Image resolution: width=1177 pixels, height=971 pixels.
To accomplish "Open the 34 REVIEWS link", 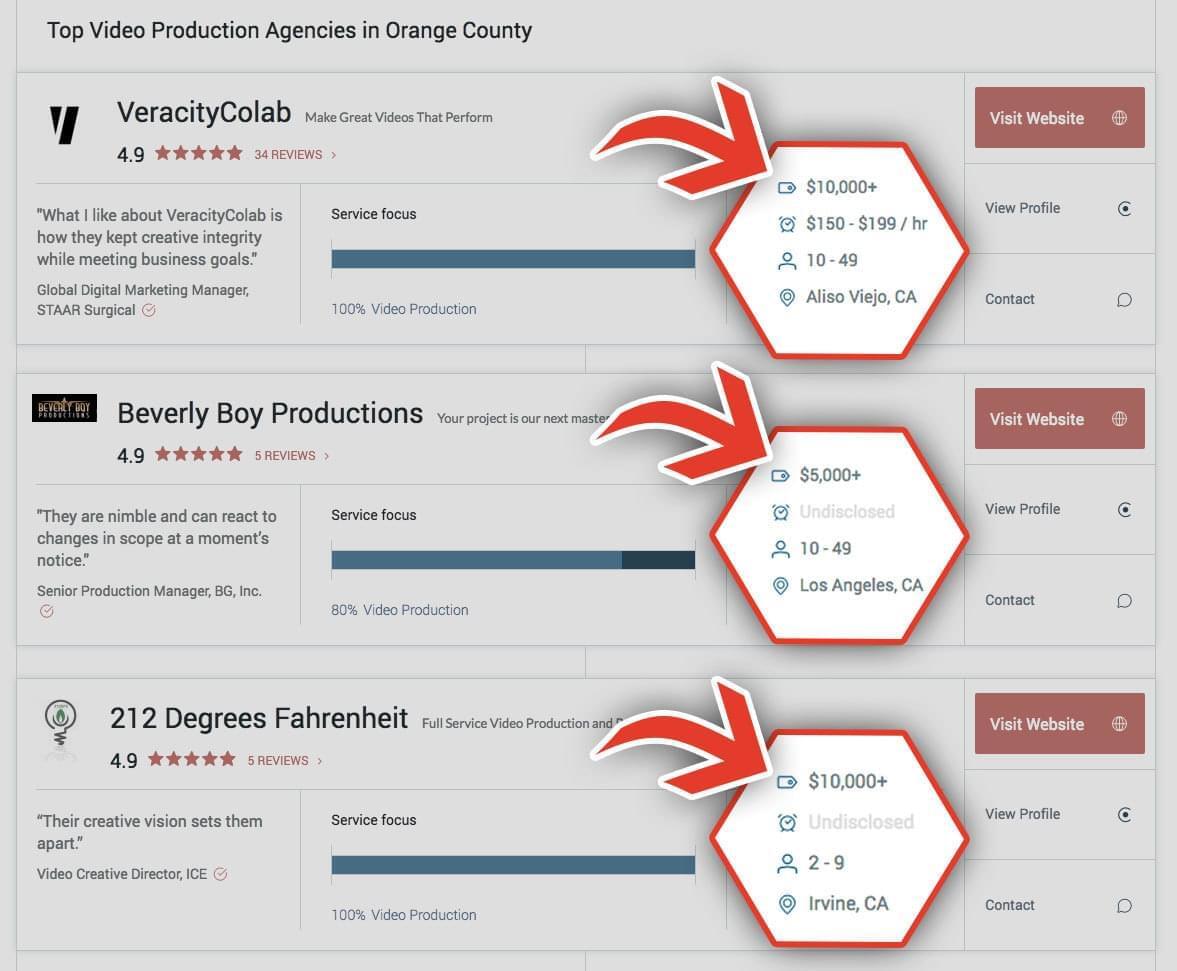I will click(x=288, y=155).
